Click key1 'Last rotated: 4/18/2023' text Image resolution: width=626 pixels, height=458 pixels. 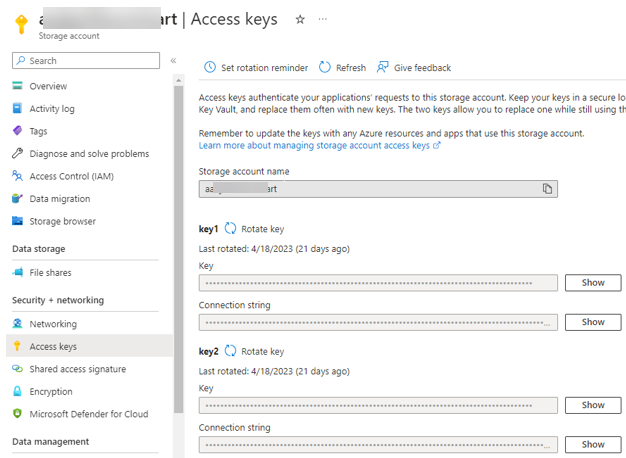pyautogui.click(x=274, y=249)
